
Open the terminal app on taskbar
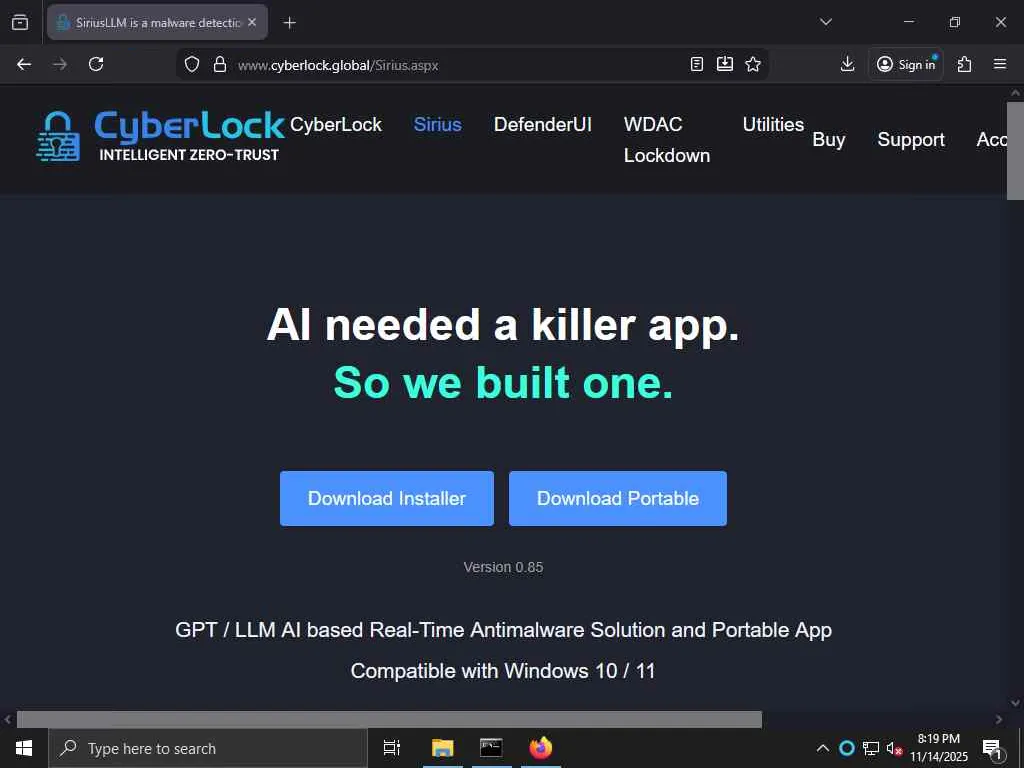point(491,748)
